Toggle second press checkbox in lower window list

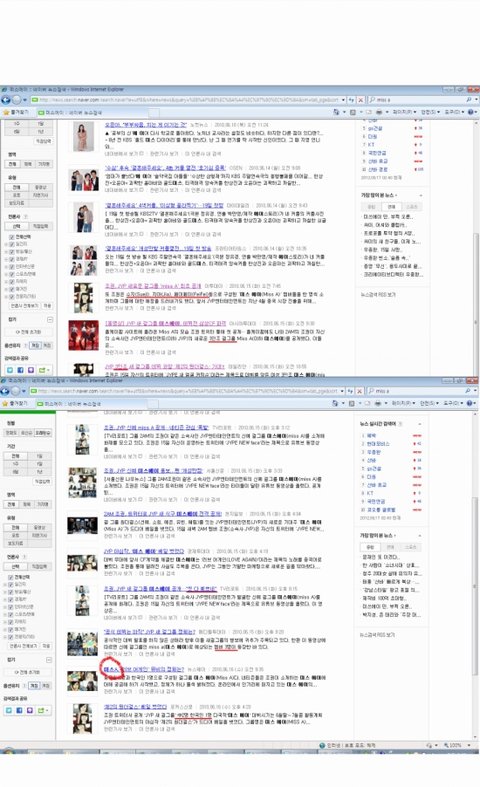11,584
